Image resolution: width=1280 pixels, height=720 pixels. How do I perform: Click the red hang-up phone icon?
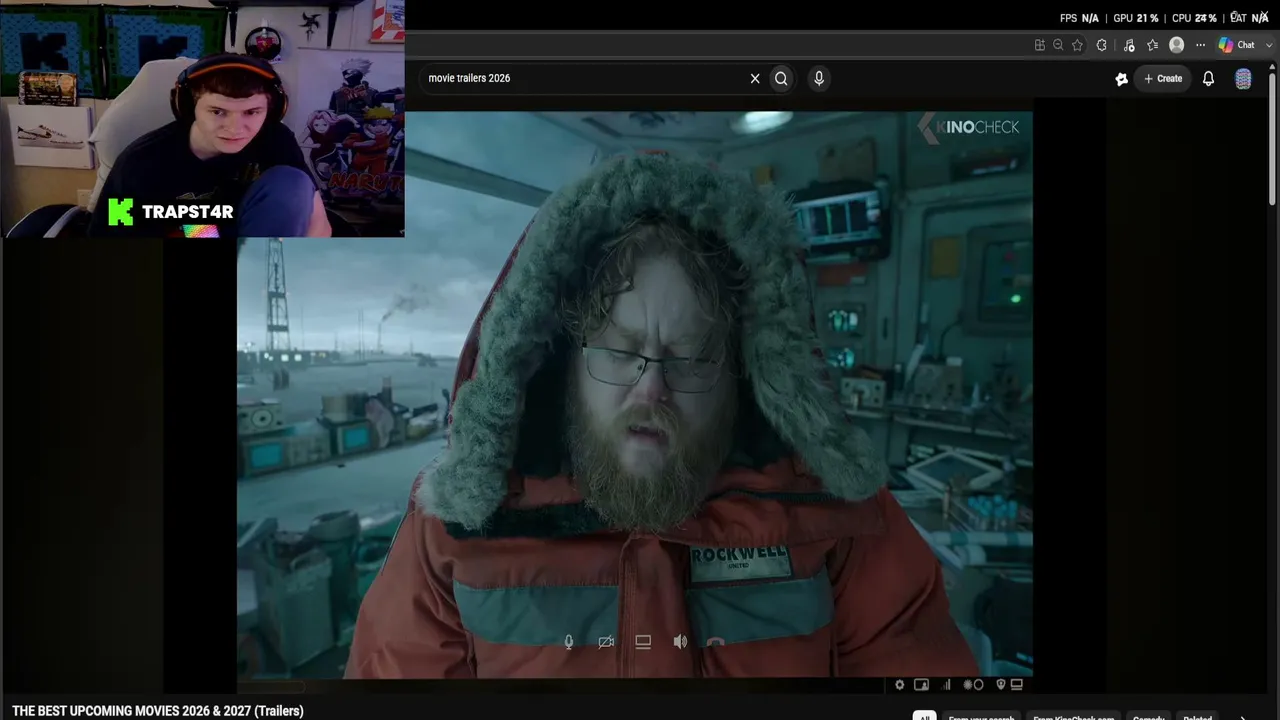[x=715, y=642]
